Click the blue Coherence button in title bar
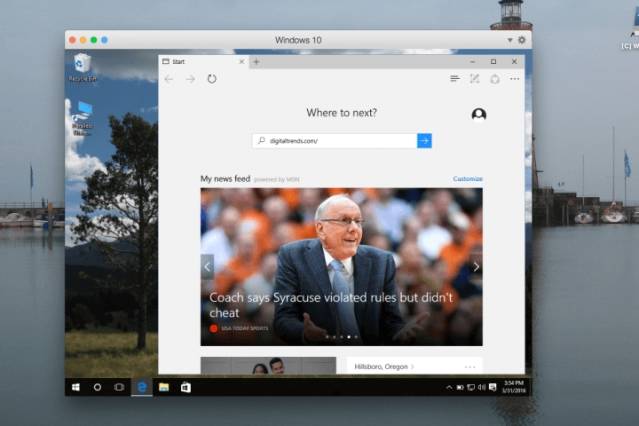This screenshot has width=639, height=426. 104,40
